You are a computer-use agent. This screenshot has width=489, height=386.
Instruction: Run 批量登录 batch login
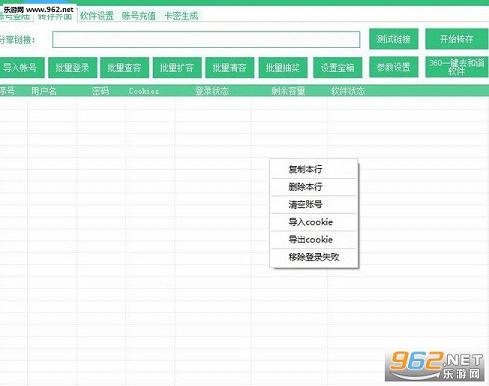[x=72, y=68]
